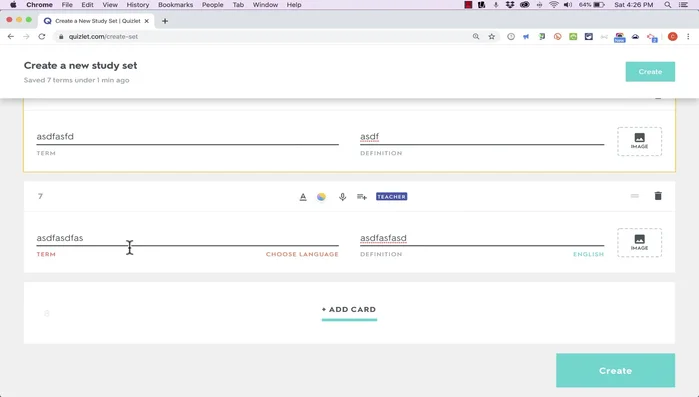Click the term field containing asdfasfd
The image size is (699, 397).
point(187,137)
